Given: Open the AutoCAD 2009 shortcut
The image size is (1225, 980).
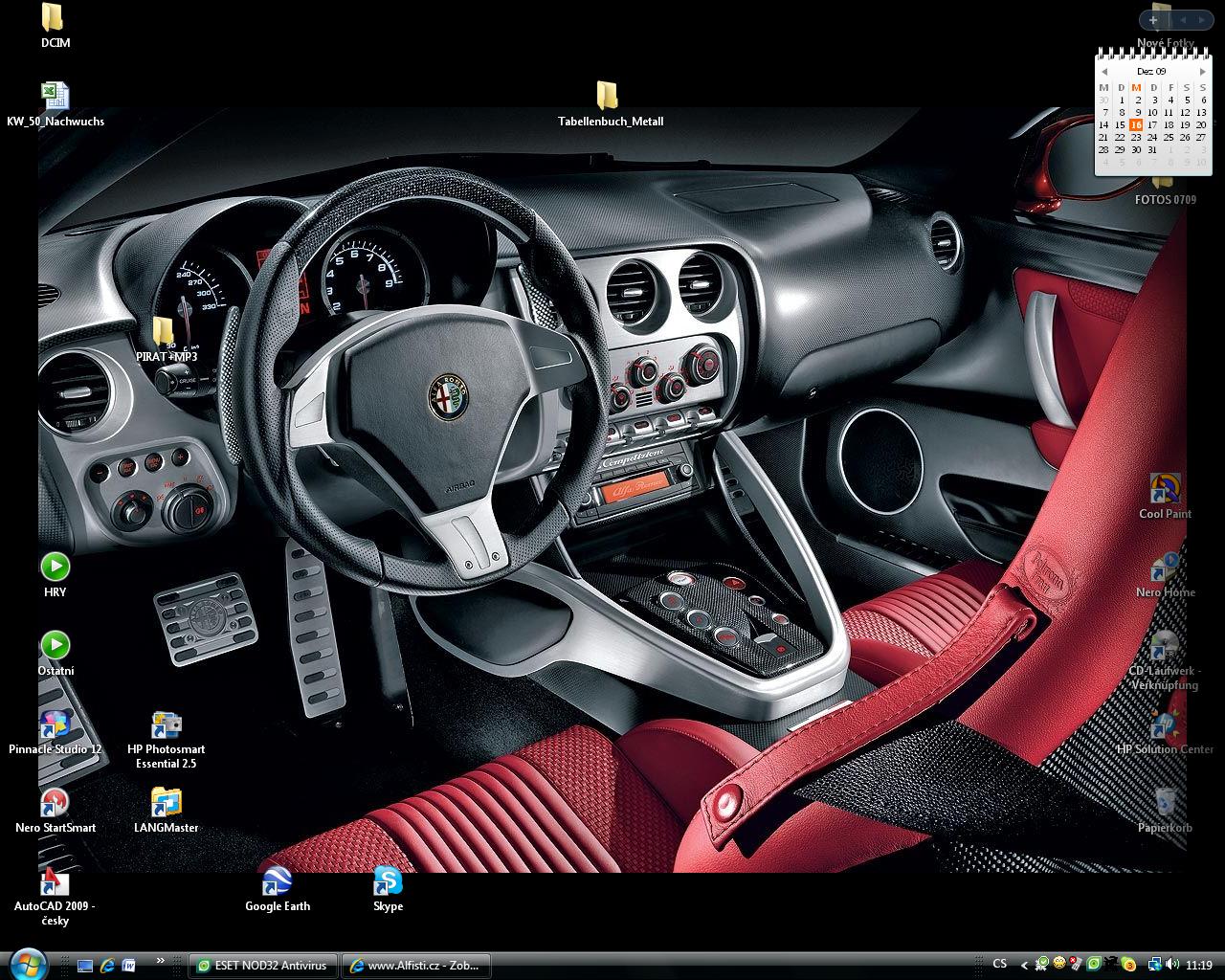Looking at the screenshot, I should tap(55, 882).
